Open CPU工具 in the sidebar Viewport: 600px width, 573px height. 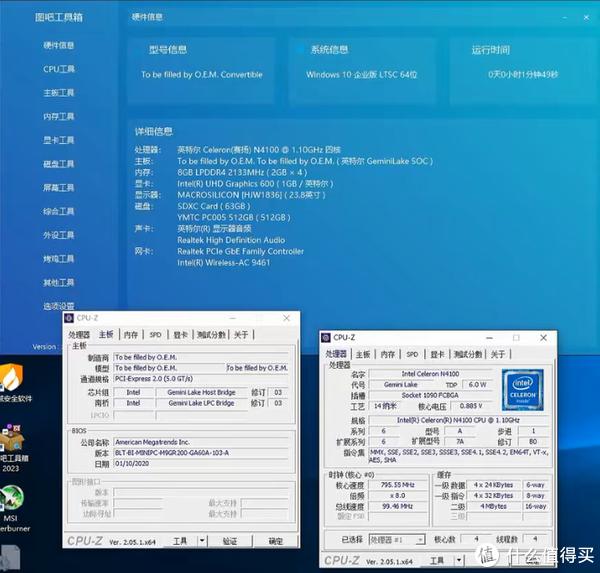point(59,69)
